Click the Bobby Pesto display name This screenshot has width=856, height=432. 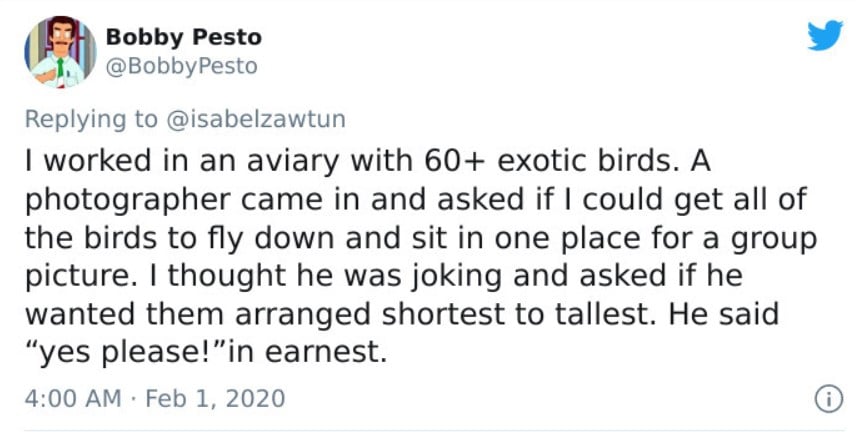(x=183, y=37)
